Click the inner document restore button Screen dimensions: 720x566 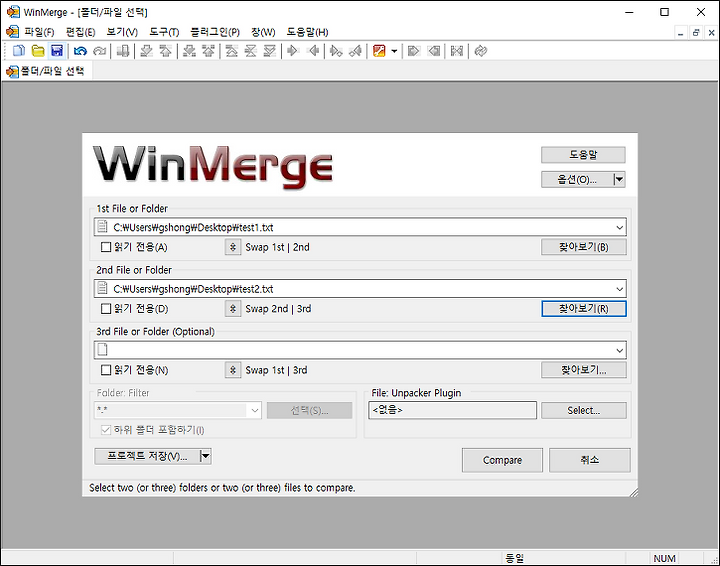[x=696, y=33]
